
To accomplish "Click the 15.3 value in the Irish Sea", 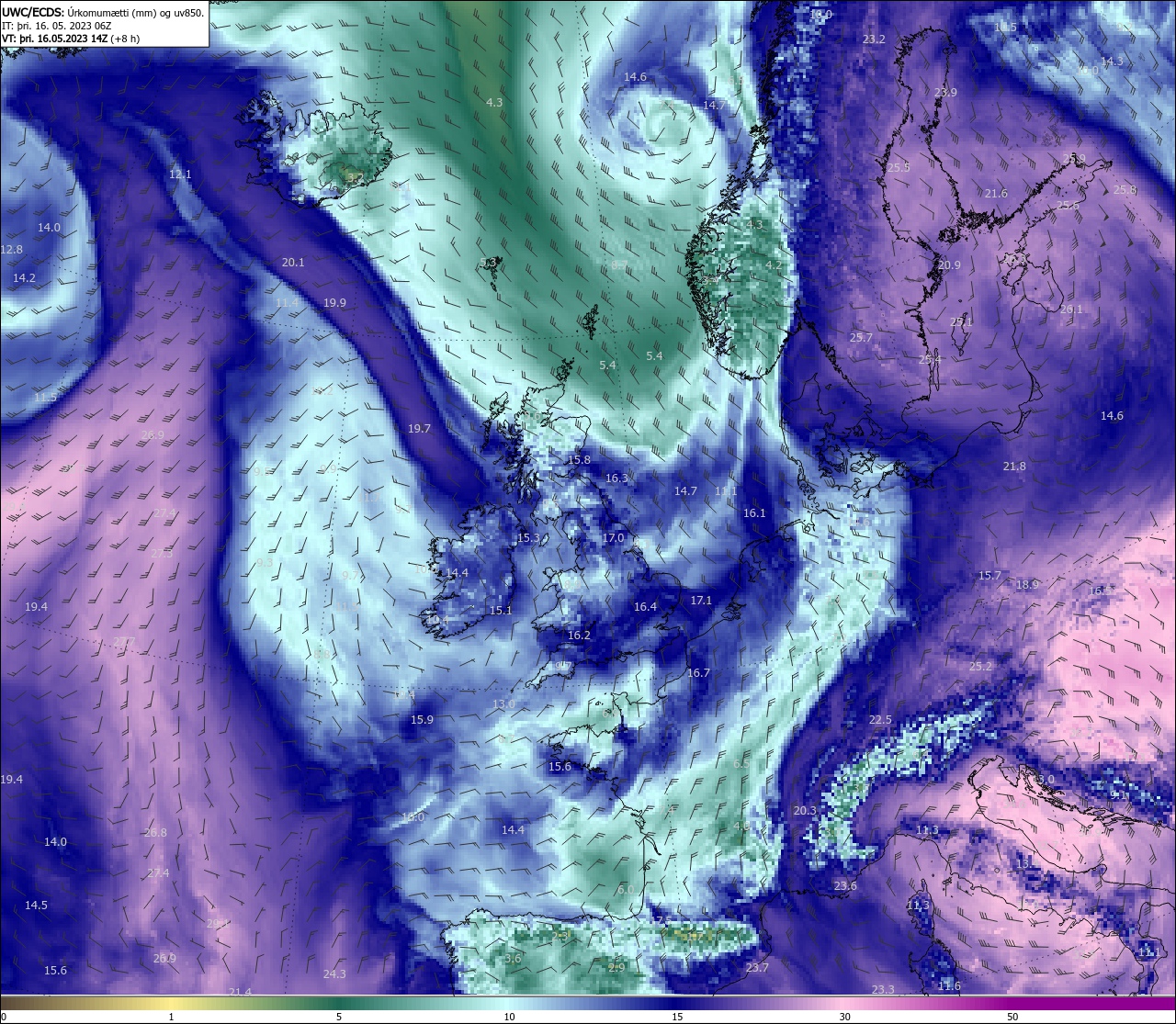I will coord(528,538).
